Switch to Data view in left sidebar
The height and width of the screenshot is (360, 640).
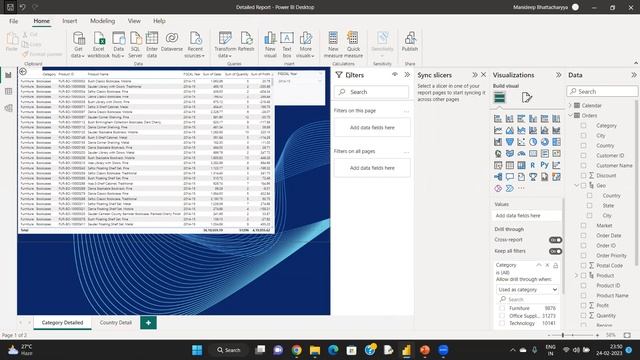[x=8, y=91]
